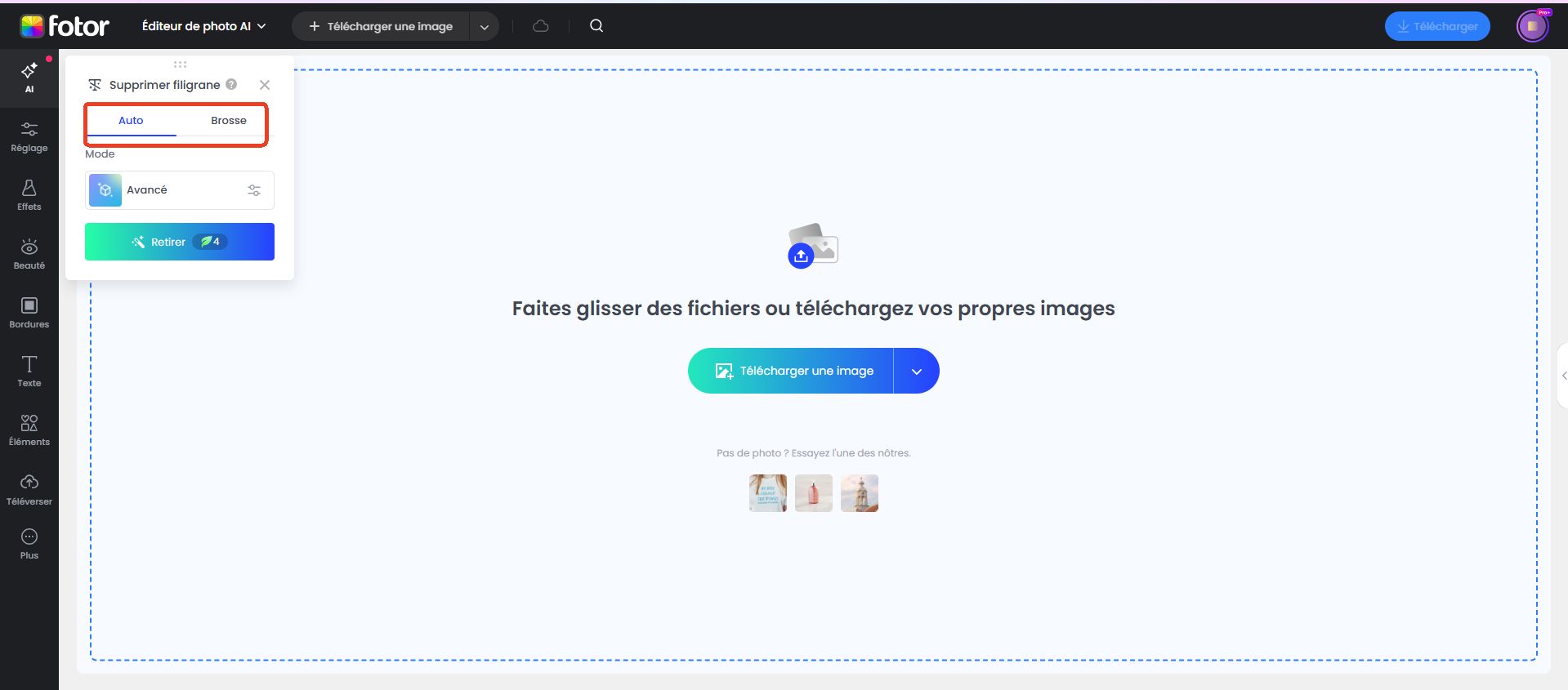Viewport: 1568px width, 690px height.
Task: Open the Éléments panel
Action: (29, 431)
